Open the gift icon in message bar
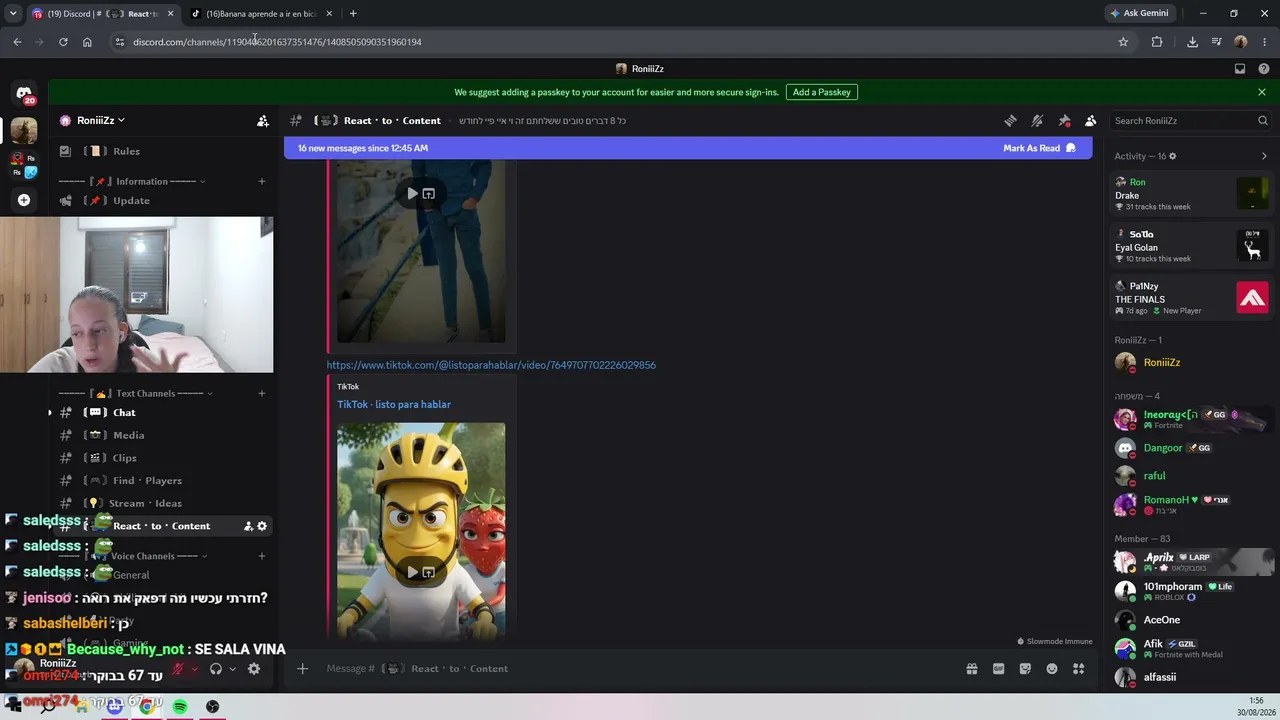 (x=971, y=669)
